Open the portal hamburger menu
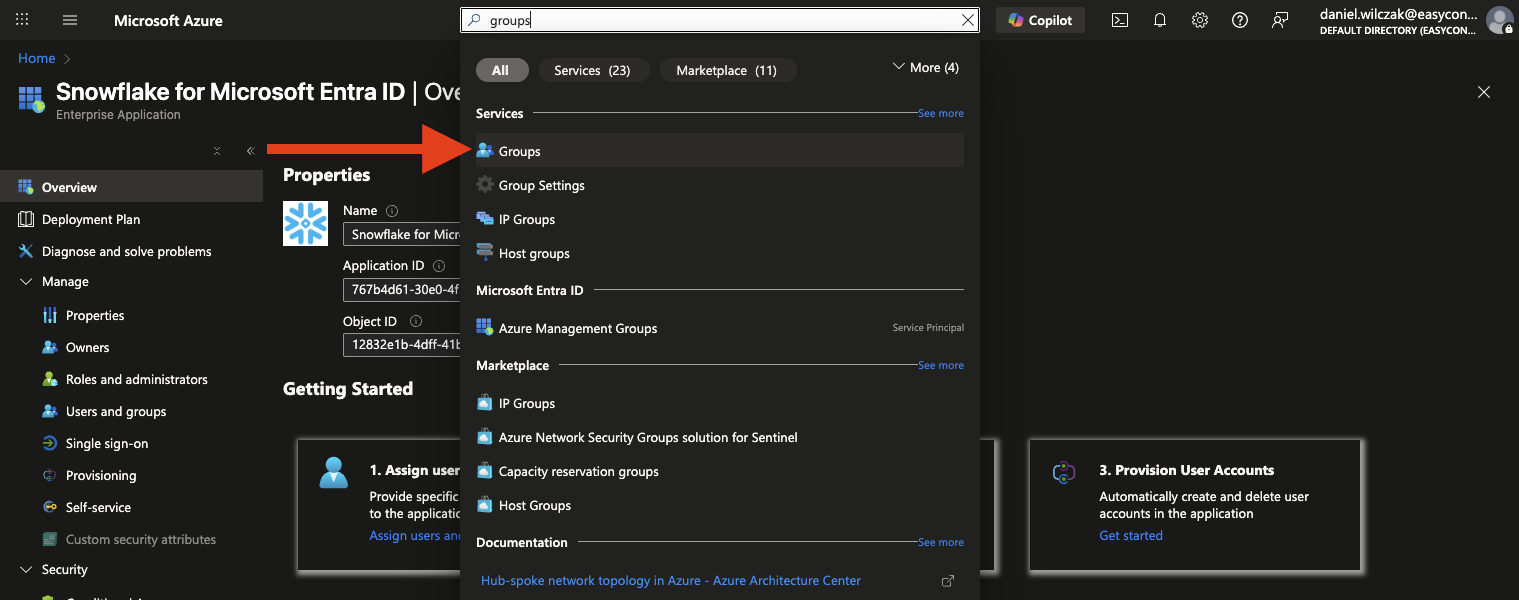Viewport: 1519px width, 600px height. pos(70,20)
